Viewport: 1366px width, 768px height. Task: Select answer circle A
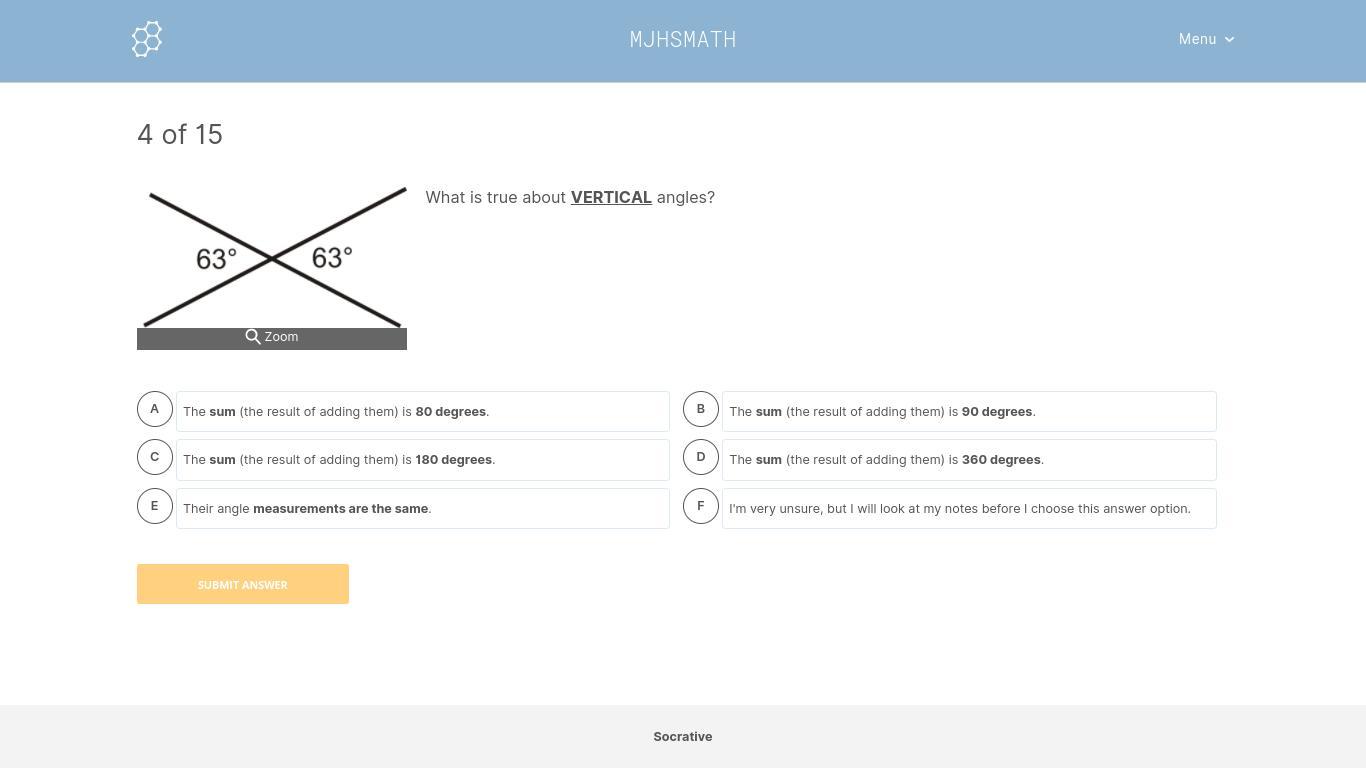coord(155,409)
